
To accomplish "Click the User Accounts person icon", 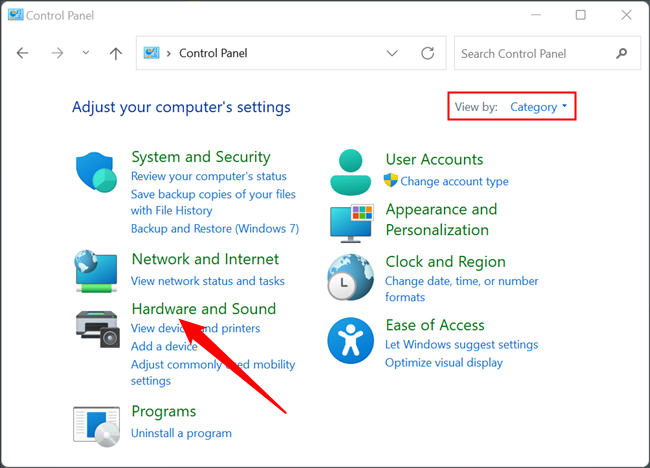I will tap(350, 172).
